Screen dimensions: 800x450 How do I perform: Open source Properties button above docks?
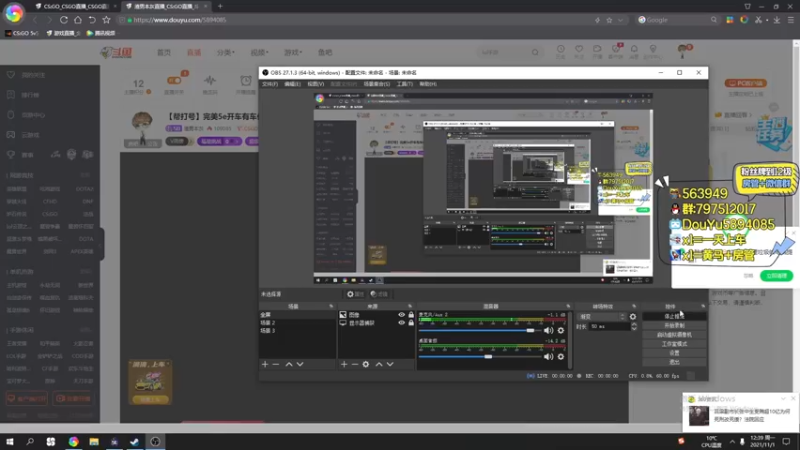(x=355, y=294)
